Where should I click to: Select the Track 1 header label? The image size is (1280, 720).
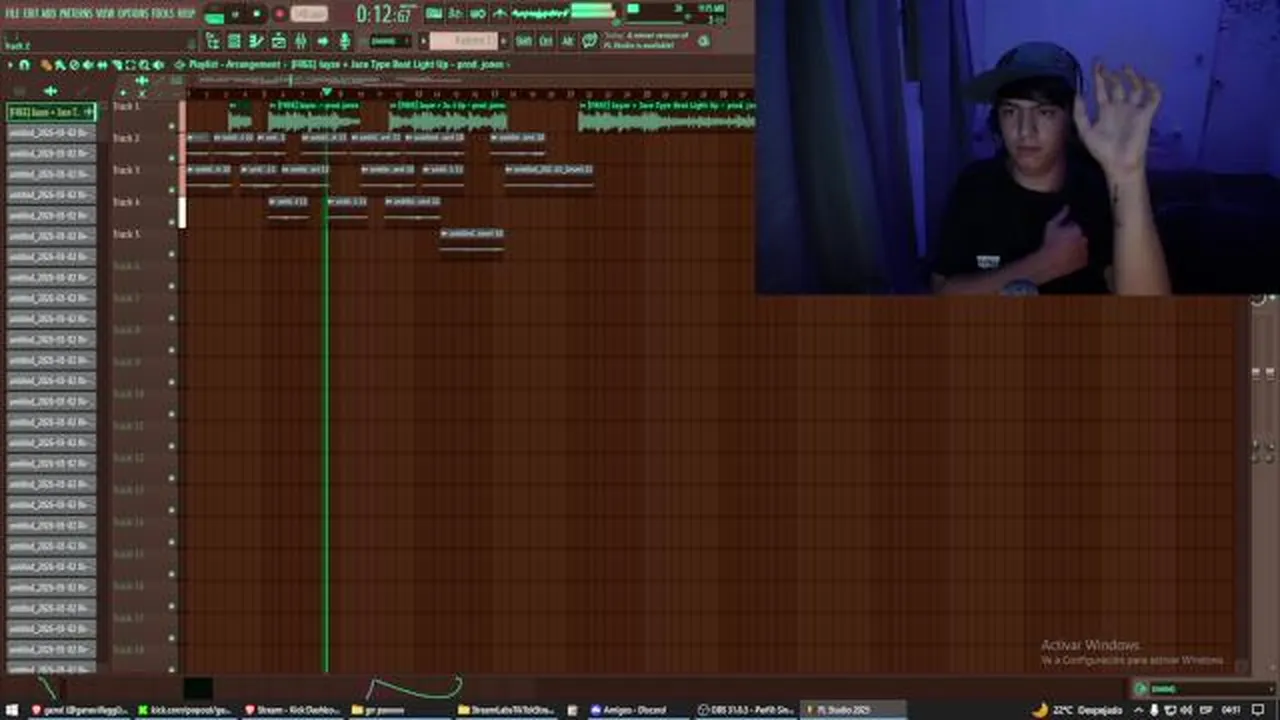tap(126, 106)
